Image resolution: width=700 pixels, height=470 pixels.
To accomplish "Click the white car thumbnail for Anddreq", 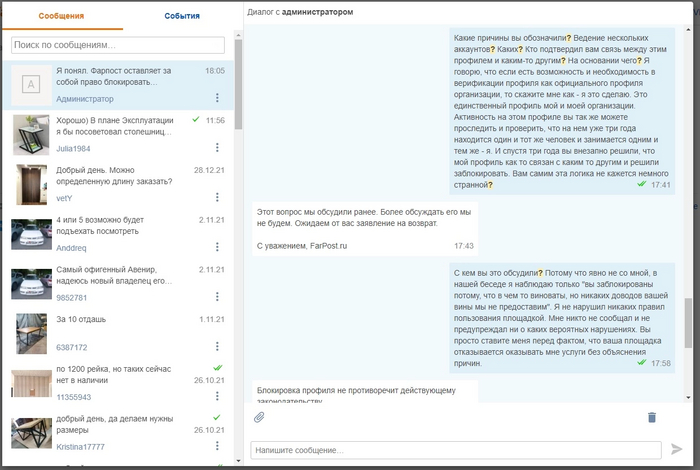I will (31, 234).
